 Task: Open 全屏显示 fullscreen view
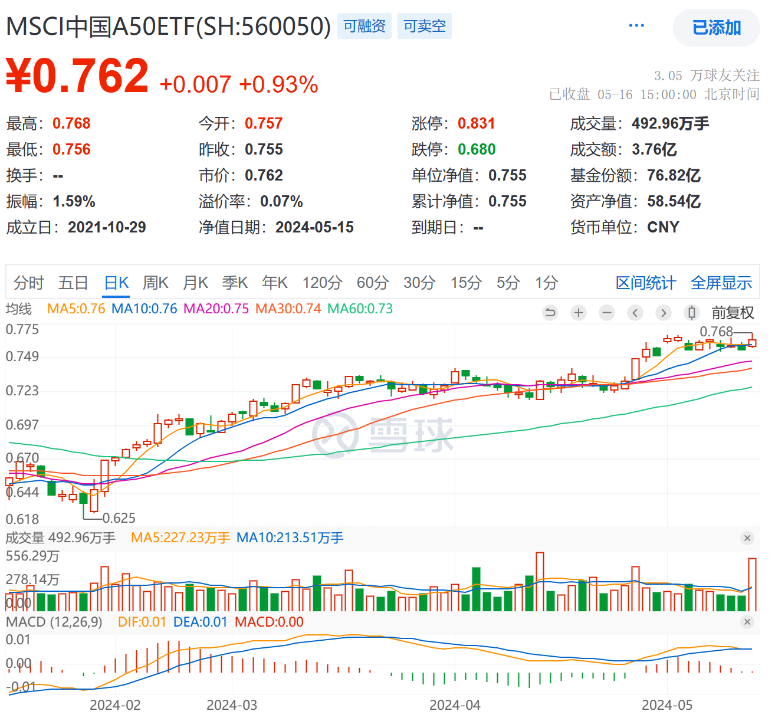(721, 283)
